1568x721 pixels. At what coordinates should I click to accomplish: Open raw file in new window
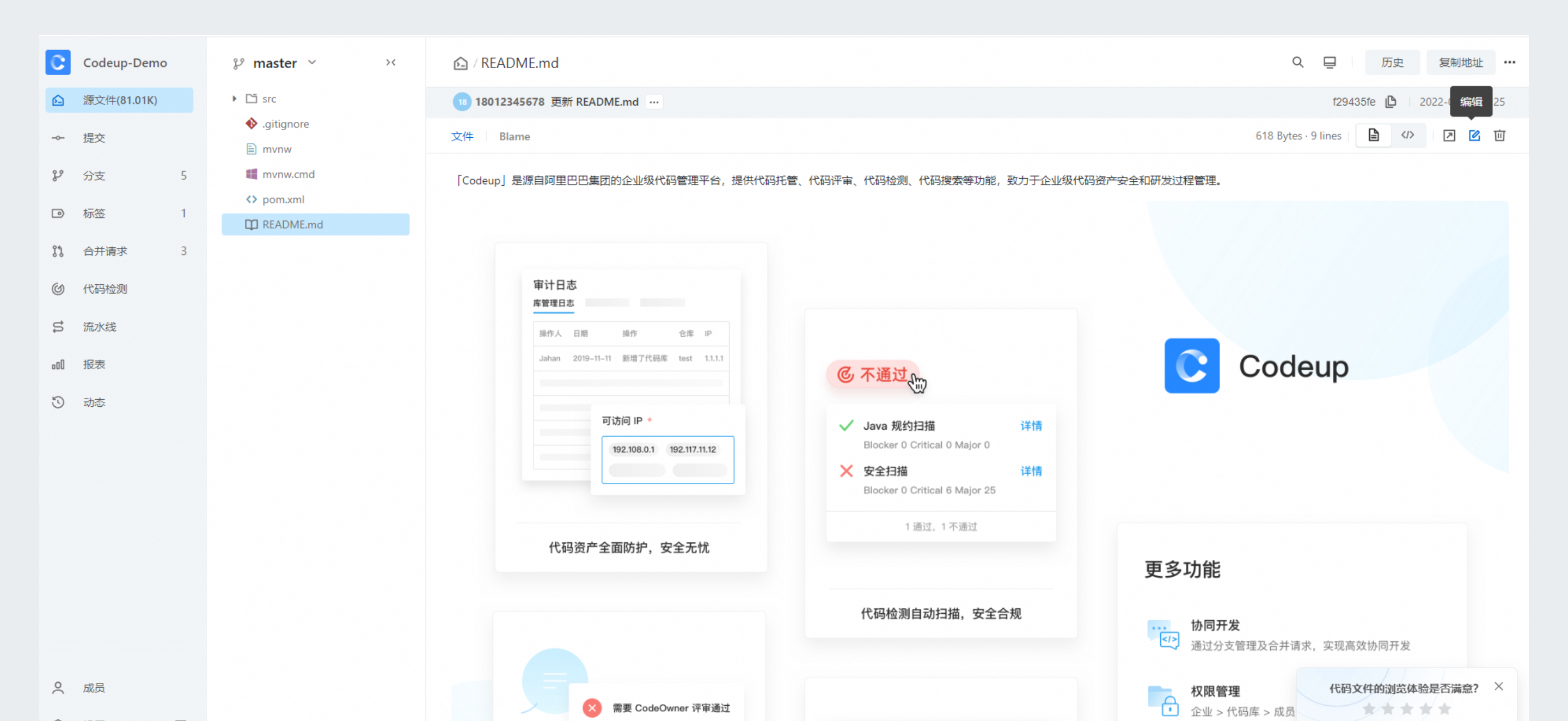(x=1449, y=136)
